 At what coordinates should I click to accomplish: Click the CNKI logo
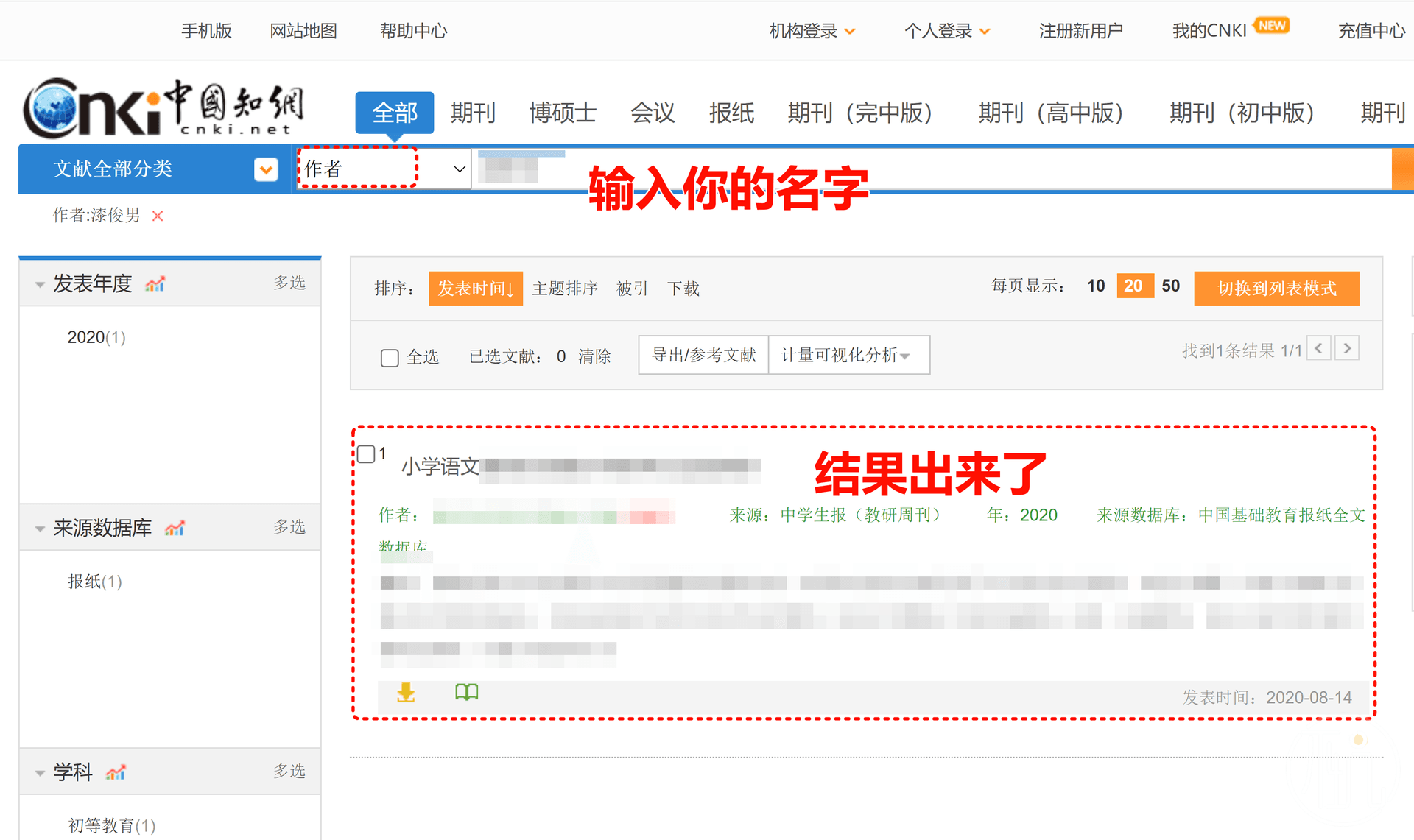click(163, 109)
